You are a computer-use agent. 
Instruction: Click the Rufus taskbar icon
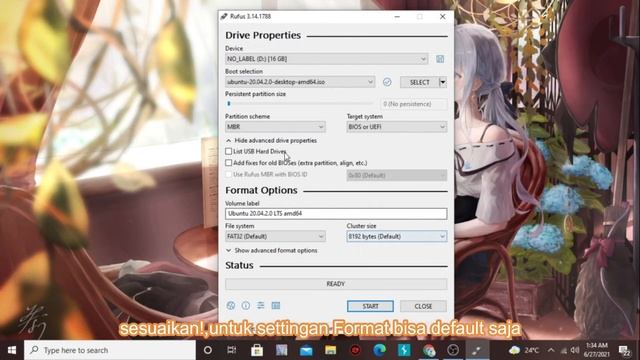(477, 350)
